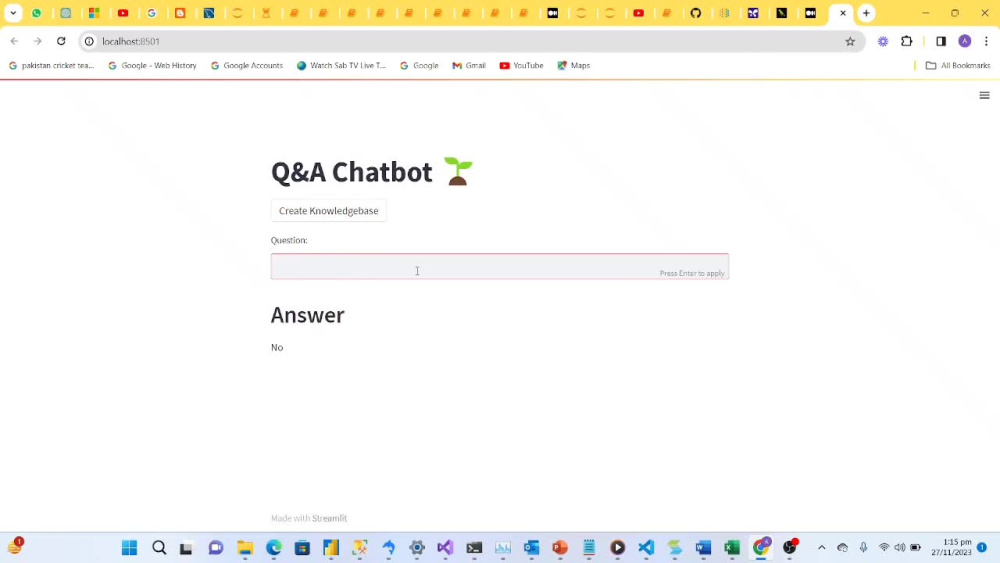Open the terminal from taskbar

[x=474, y=548]
